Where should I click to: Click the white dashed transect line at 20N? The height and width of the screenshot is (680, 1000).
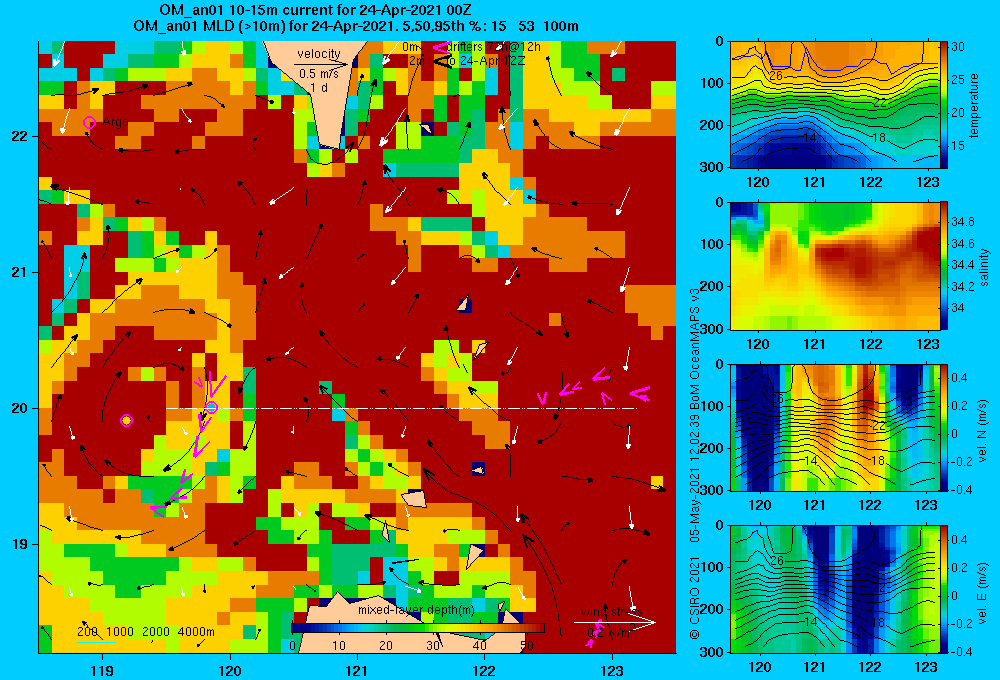[402, 408]
